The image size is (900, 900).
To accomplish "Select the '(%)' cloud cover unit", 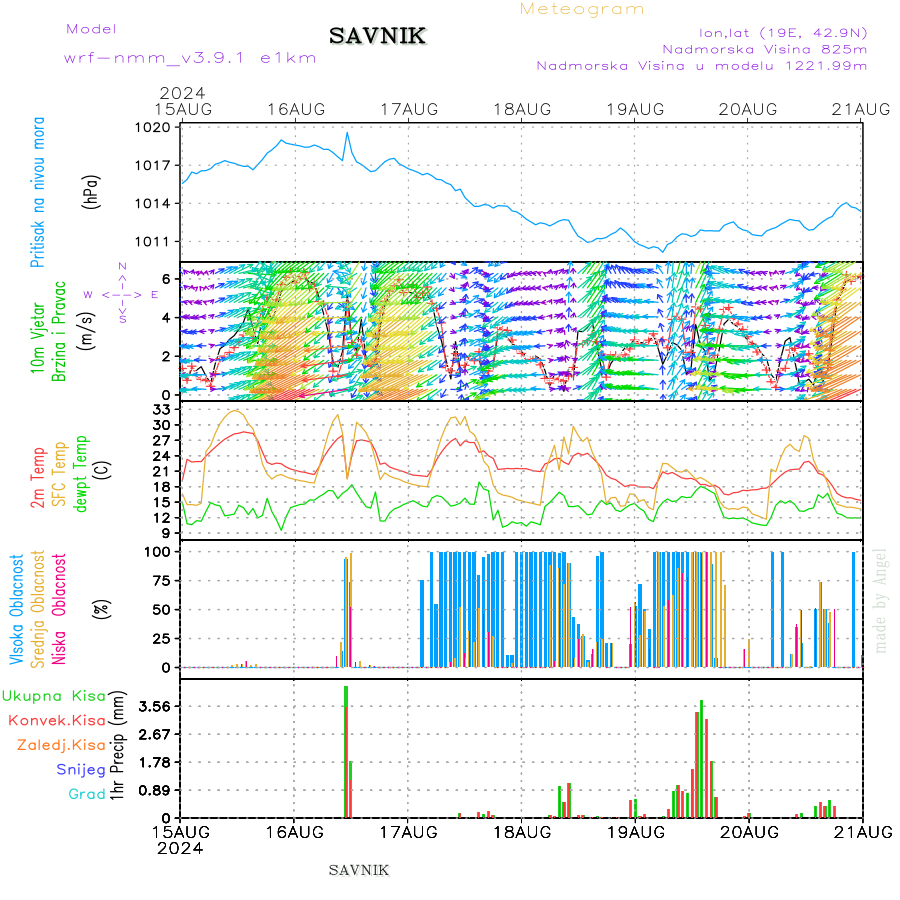I will [x=101, y=608].
